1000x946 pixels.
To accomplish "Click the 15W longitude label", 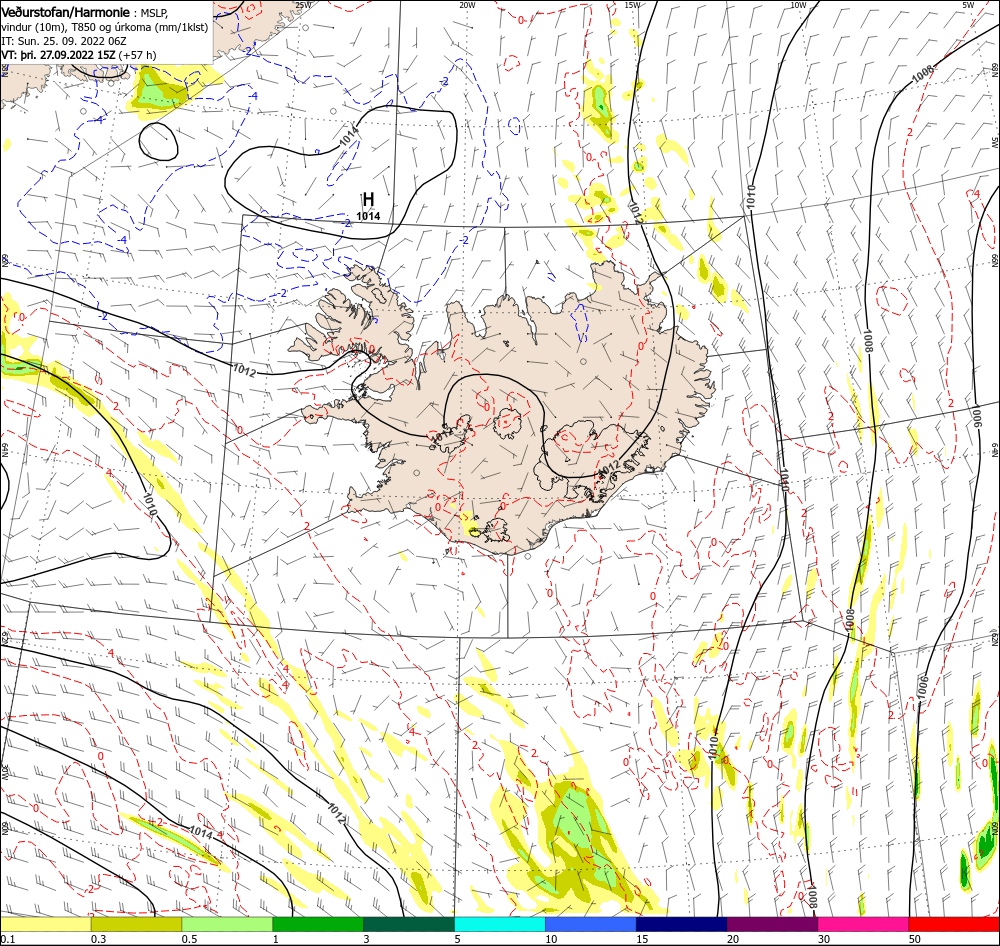I will (632, 5).
